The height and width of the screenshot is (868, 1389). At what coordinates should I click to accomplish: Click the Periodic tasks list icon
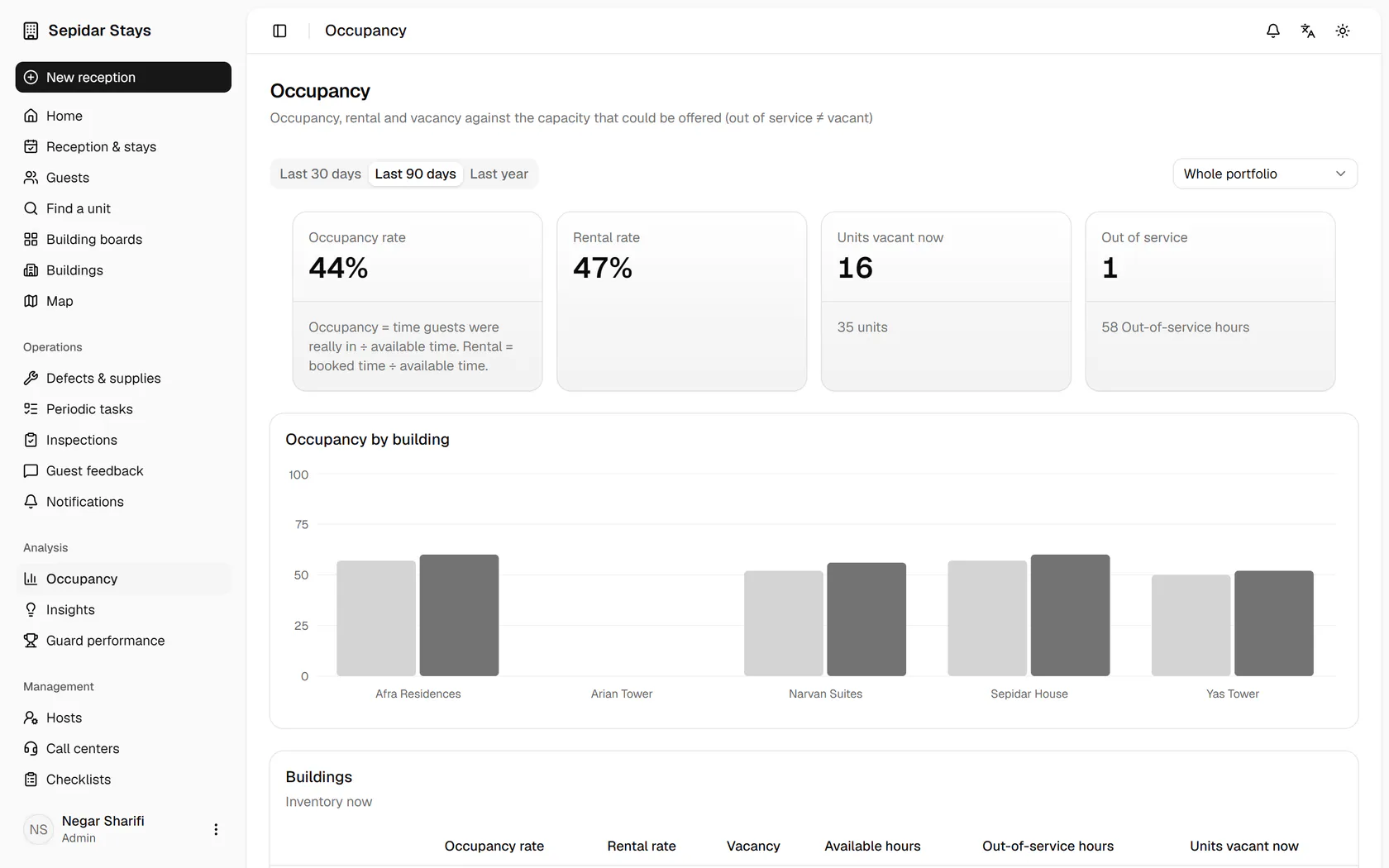click(31, 409)
